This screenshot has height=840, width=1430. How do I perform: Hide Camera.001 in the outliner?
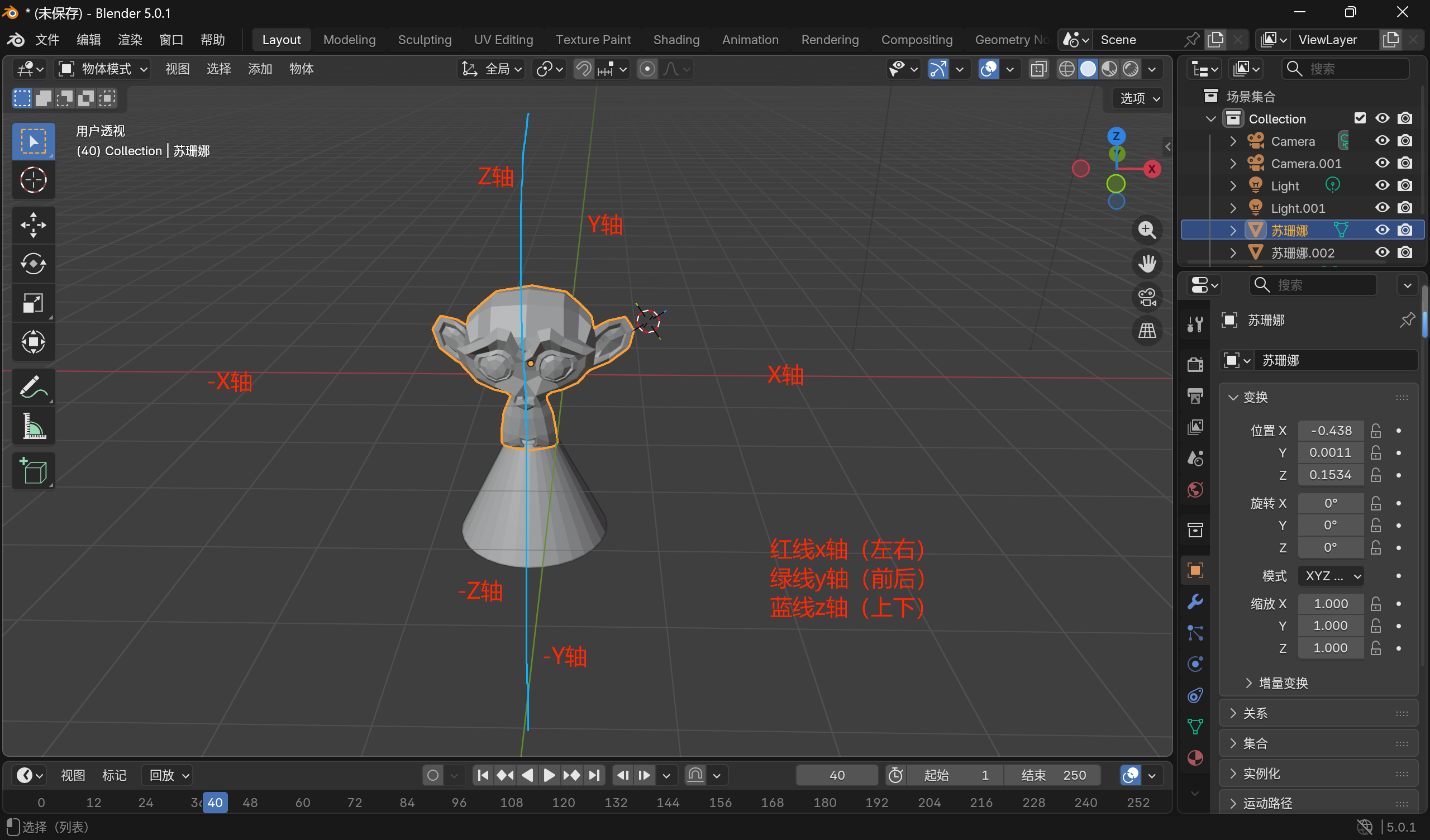[1382, 164]
